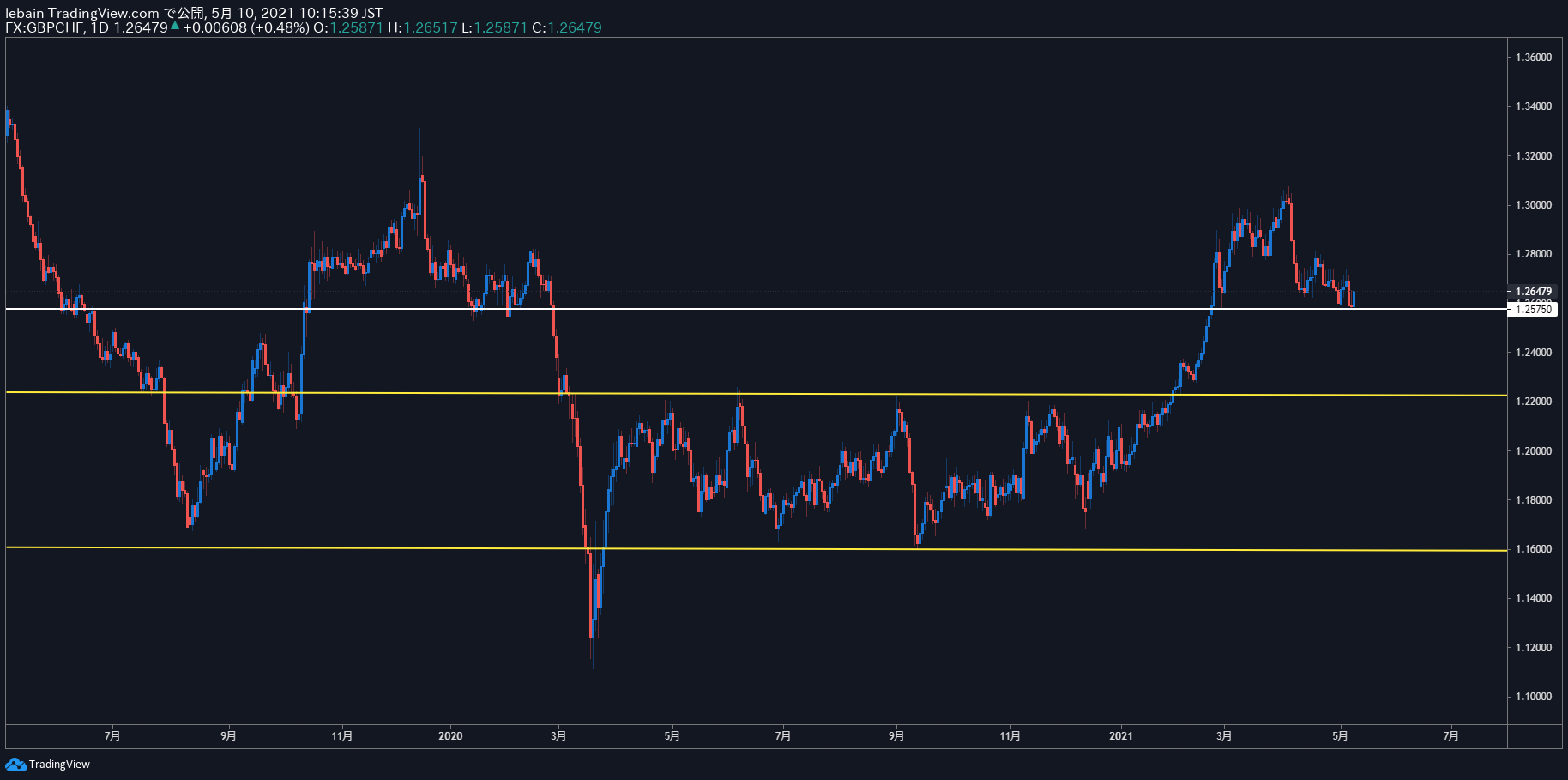The height and width of the screenshot is (780, 1568).
Task: Click the white 1.25750 price label
Action: click(x=1532, y=310)
